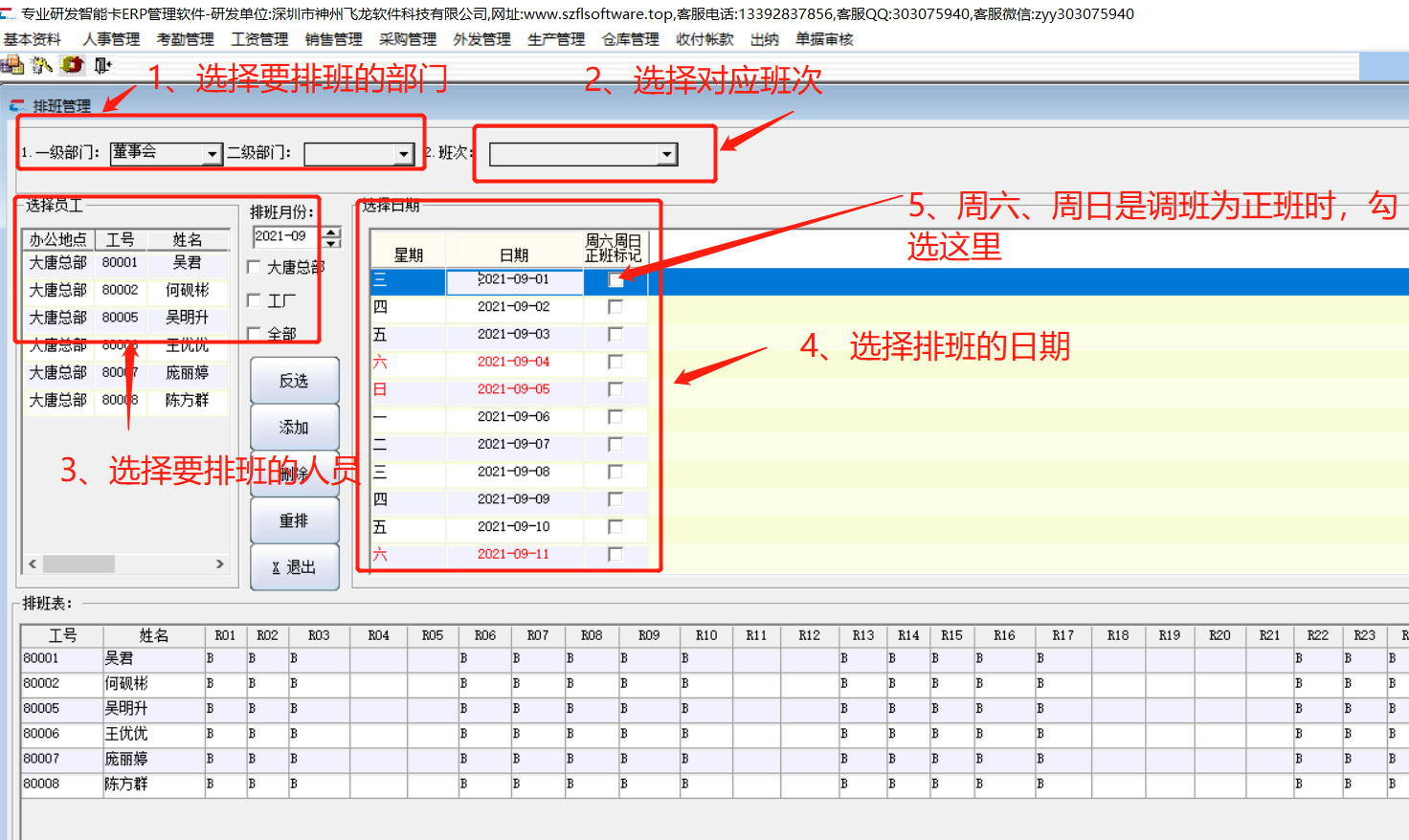Open the 班次 shift dropdown

(x=667, y=154)
